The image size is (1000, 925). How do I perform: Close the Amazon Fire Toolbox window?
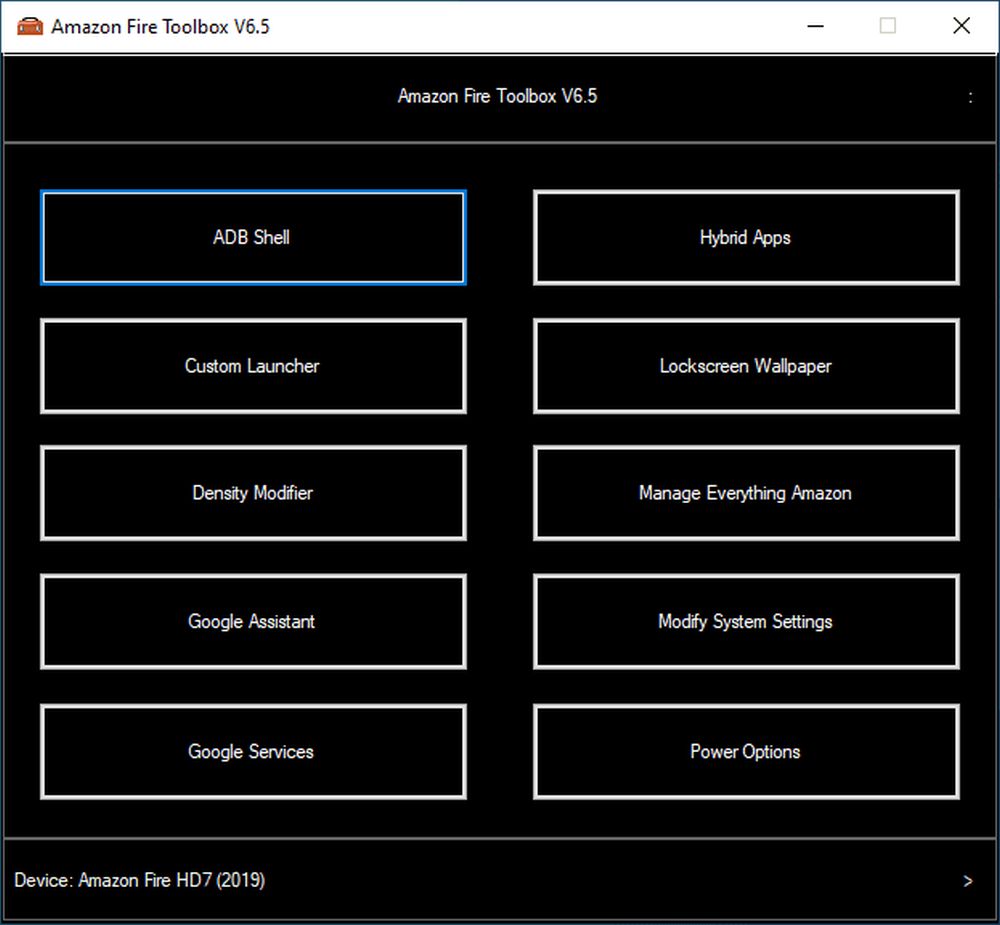point(961,26)
